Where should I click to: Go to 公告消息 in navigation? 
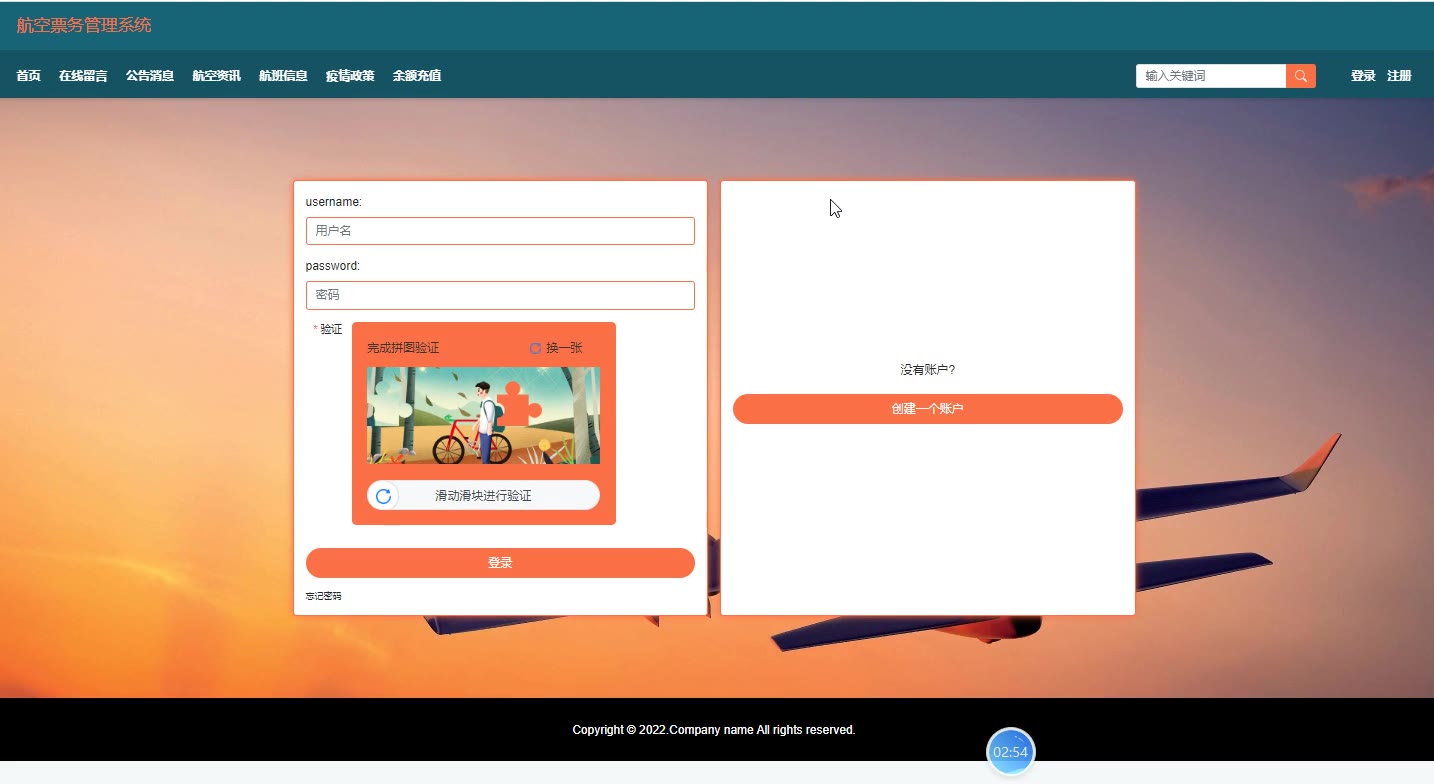point(150,76)
